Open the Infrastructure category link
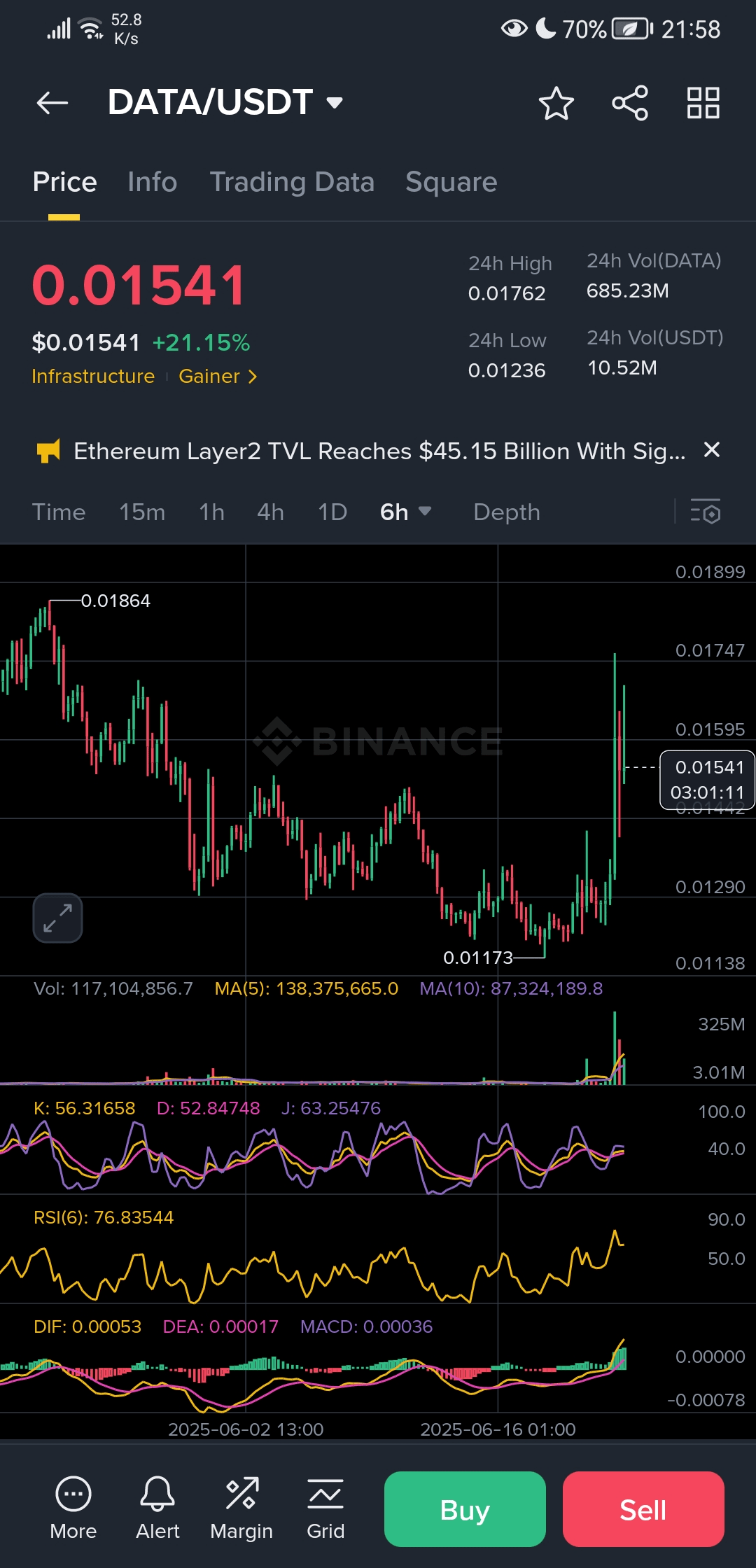The width and height of the screenshot is (756, 1568). [x=93, y=377]
